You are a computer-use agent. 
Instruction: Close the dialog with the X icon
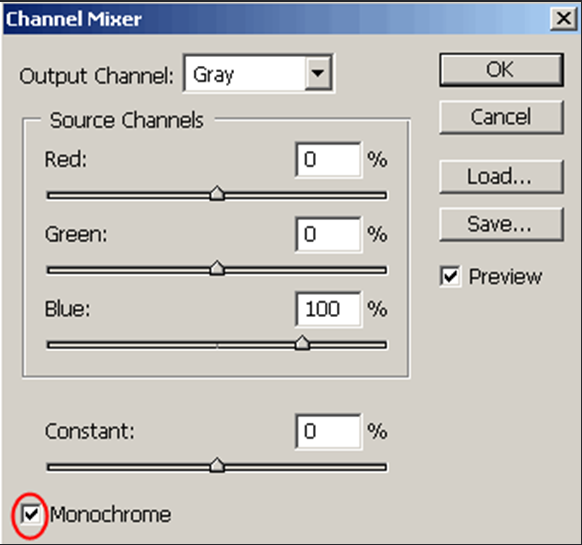[x=563, y=18]
